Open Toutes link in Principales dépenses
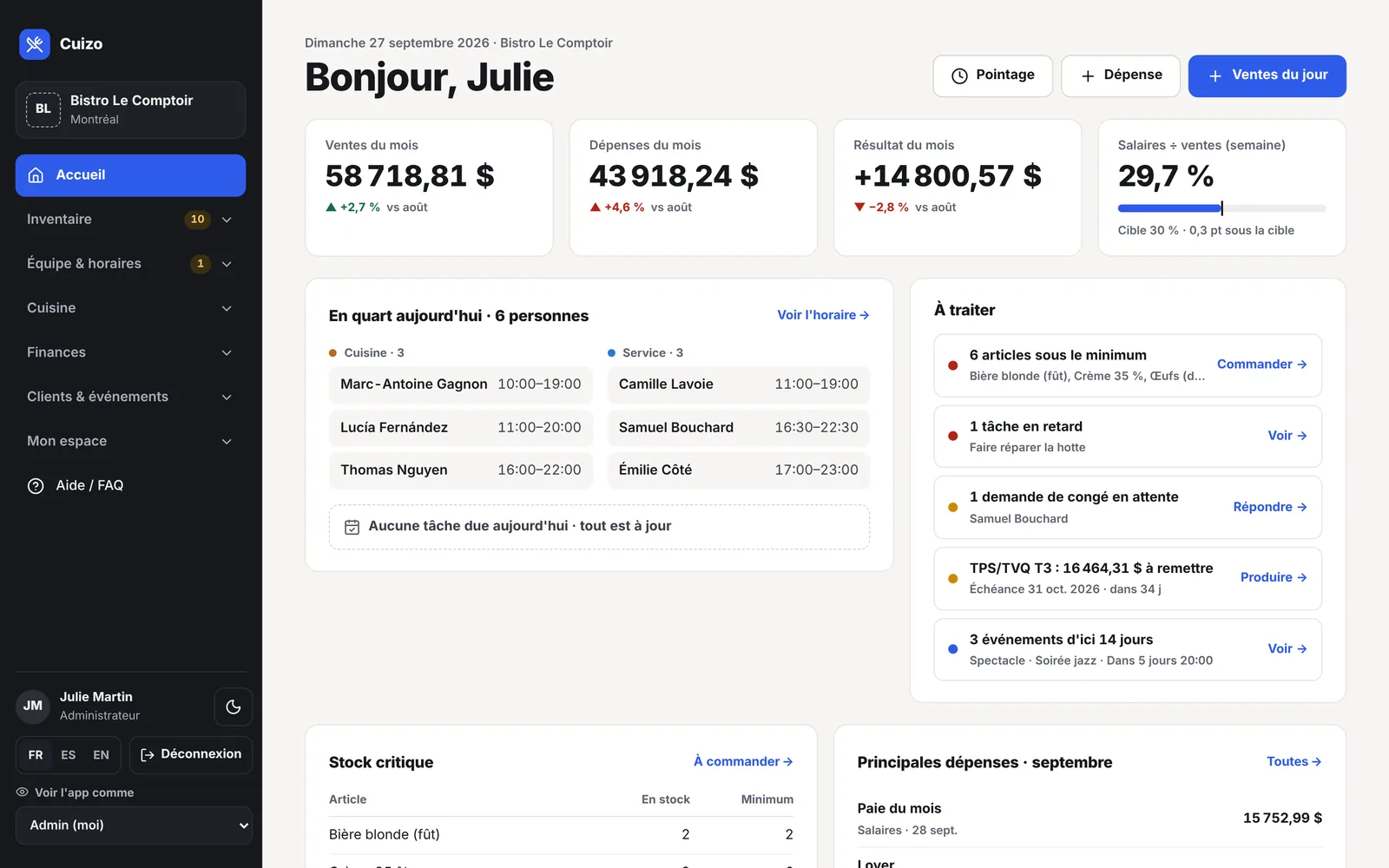The width and height of the screenshot is (1389, 868). tap(1294, 761)
